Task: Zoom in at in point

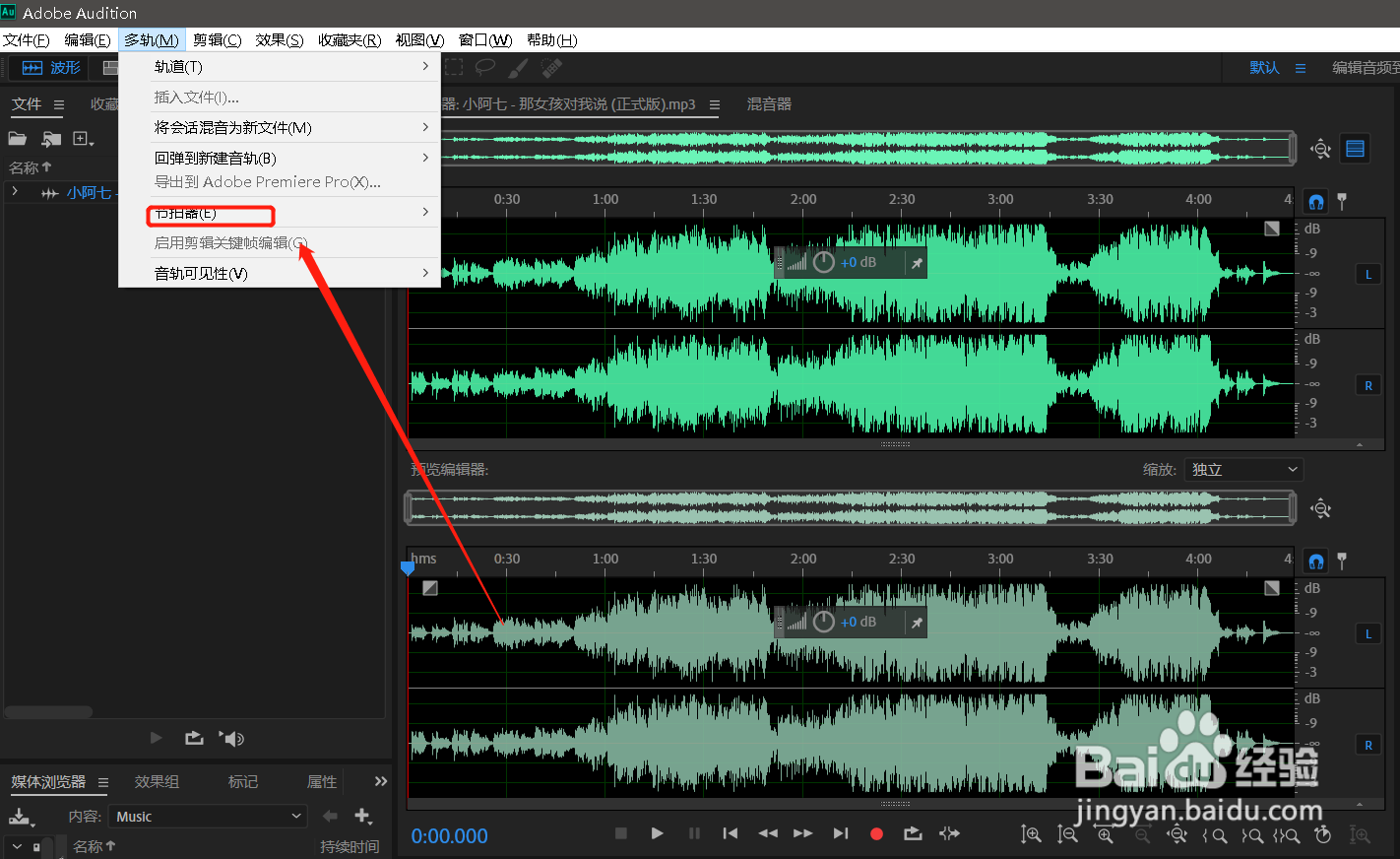Action: pos(1215,835)
